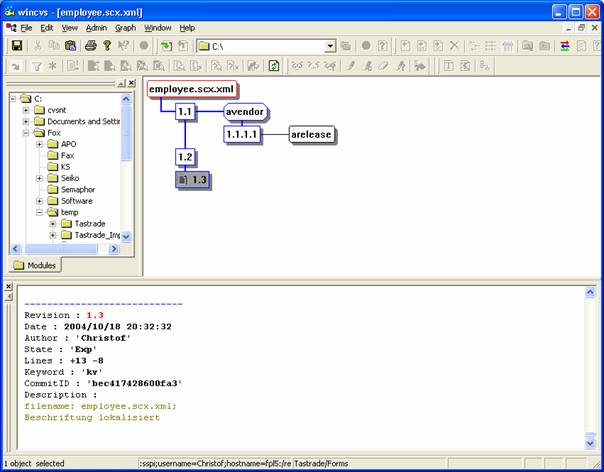Screen dimensions: 604x472
Task: Click the yellow Help question mark icon
Action: point(107,46)
